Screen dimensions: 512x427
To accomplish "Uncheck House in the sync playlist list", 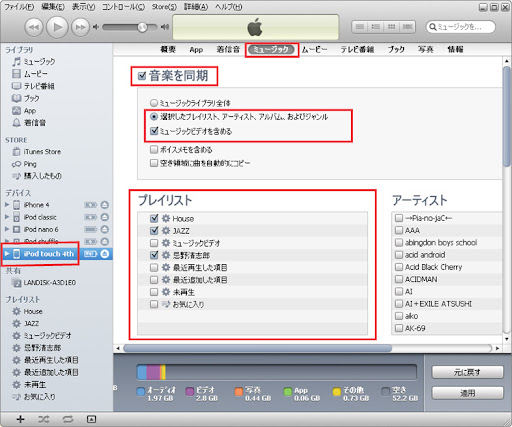I will point(154,218).
